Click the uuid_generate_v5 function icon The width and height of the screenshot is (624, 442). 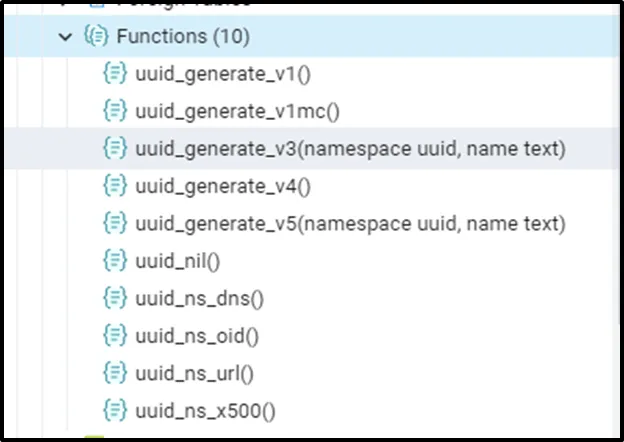(115, 223)
